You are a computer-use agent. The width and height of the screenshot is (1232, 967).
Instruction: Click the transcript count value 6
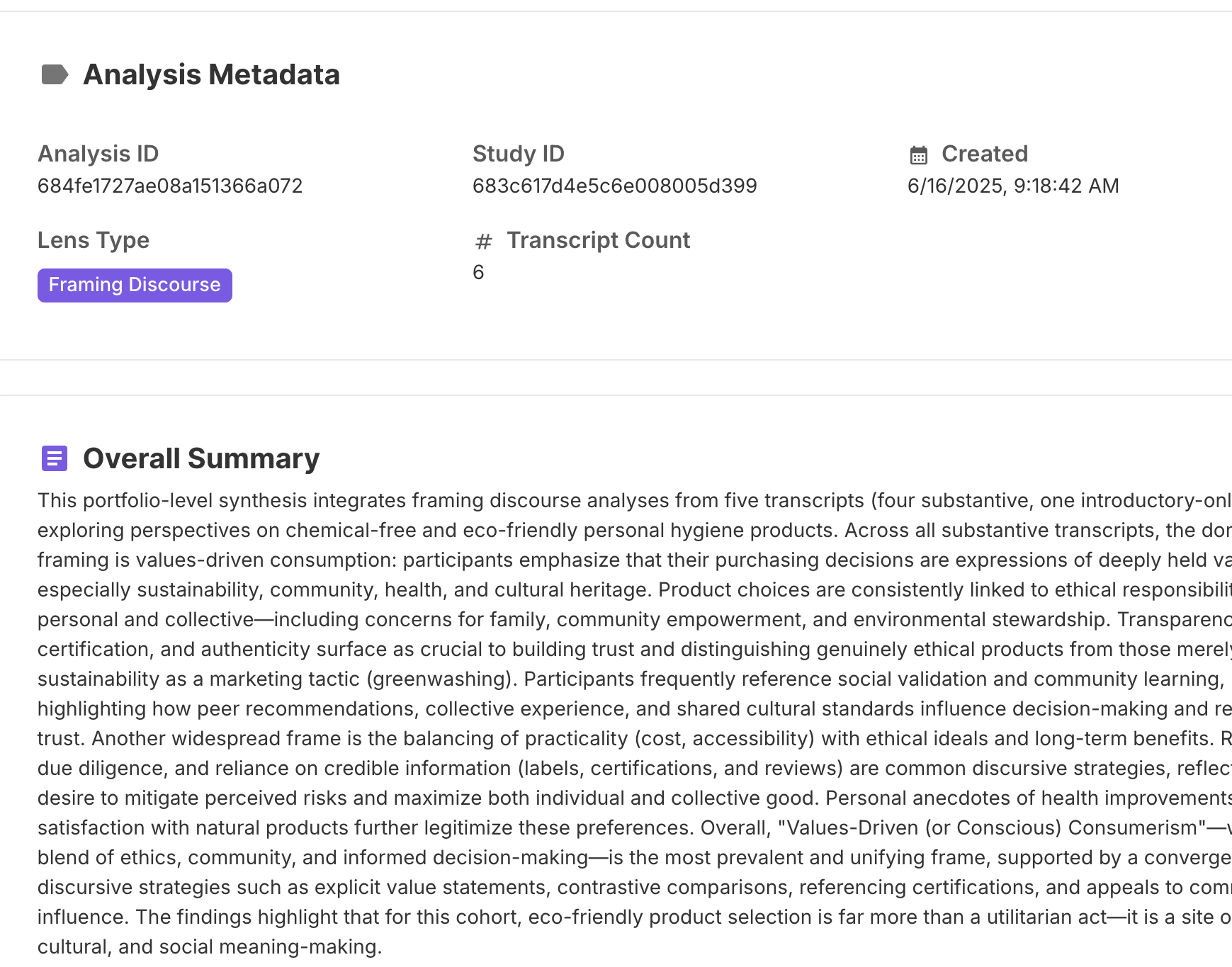478,272
